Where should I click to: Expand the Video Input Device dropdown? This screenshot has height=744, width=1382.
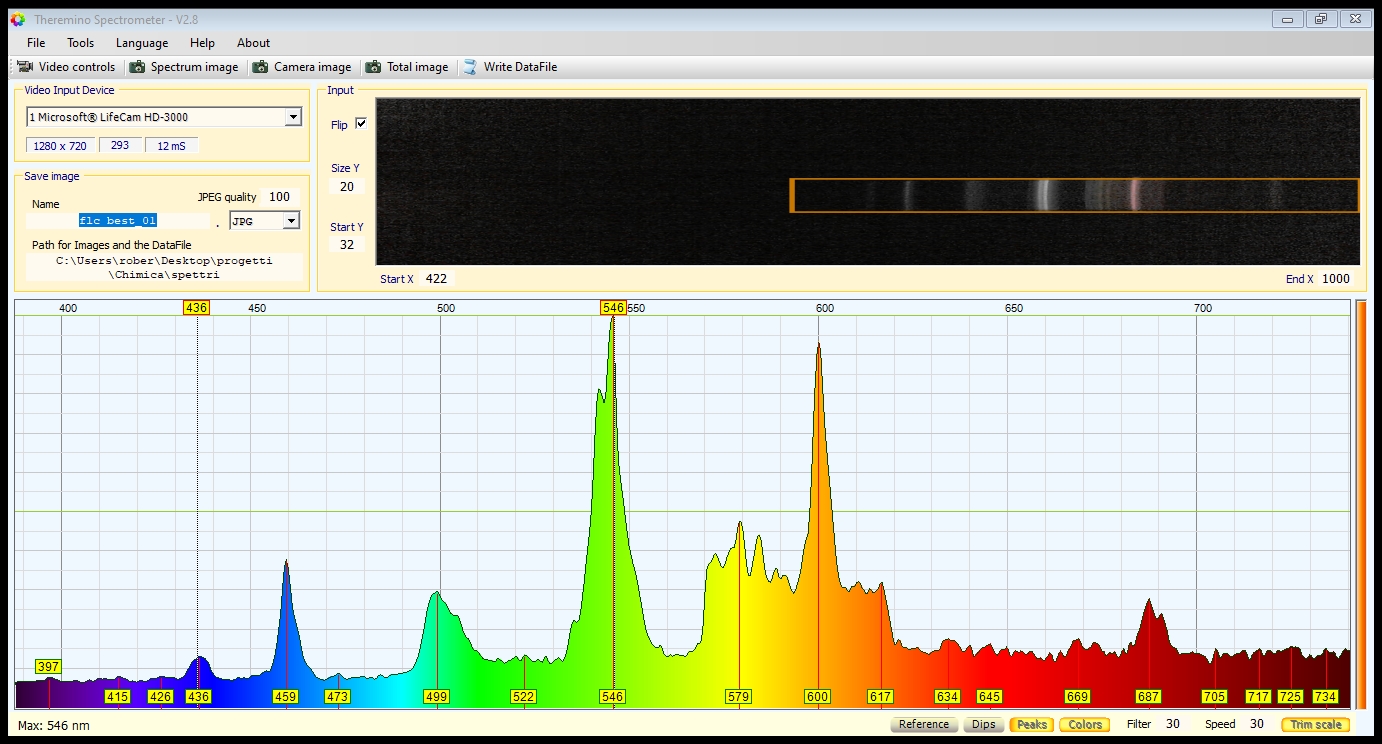(292, 117)
